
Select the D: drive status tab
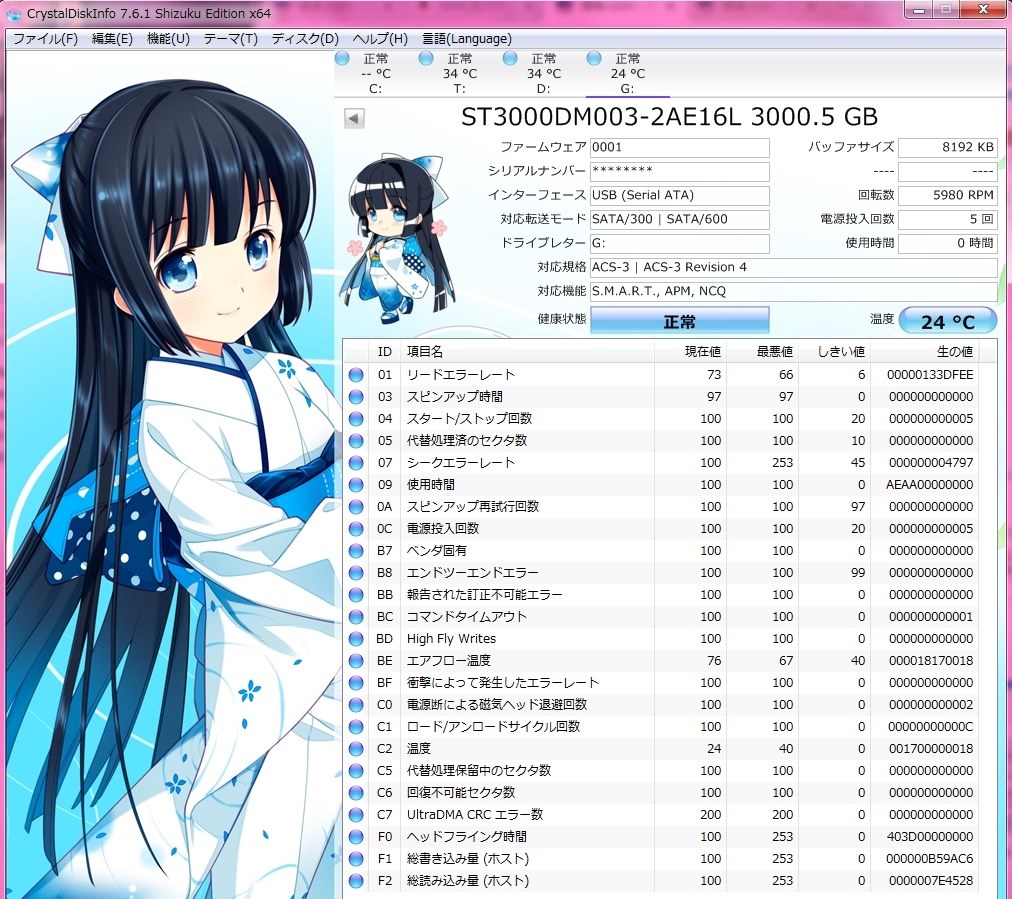tap(543, 73)
